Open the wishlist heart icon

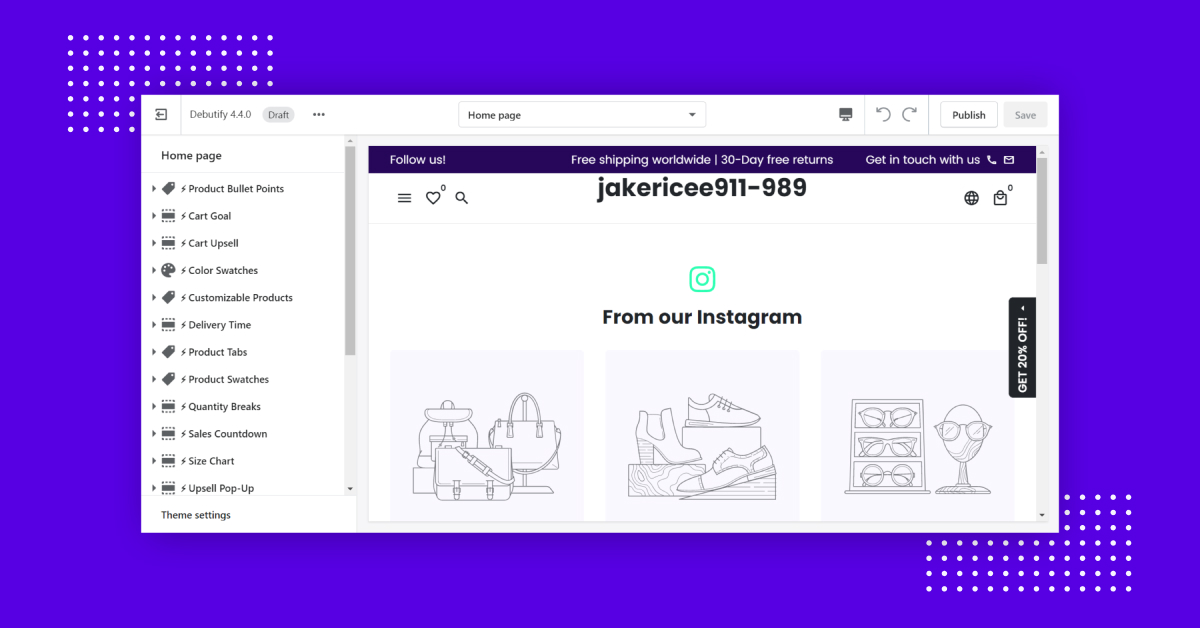pyautogui.click(x=433, y=198)
